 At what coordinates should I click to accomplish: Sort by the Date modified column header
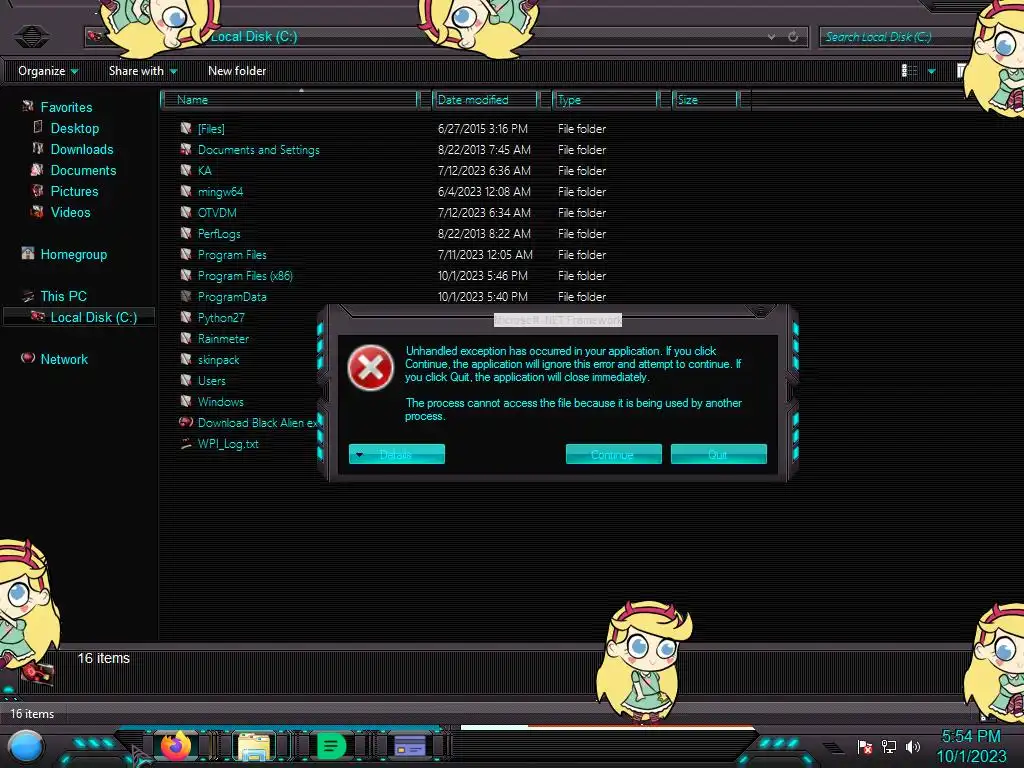485,100
